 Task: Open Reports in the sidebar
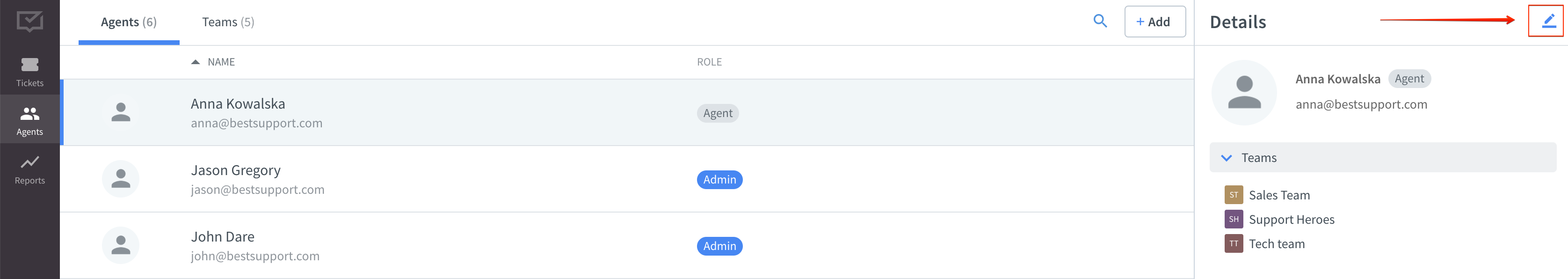point(30,169)
